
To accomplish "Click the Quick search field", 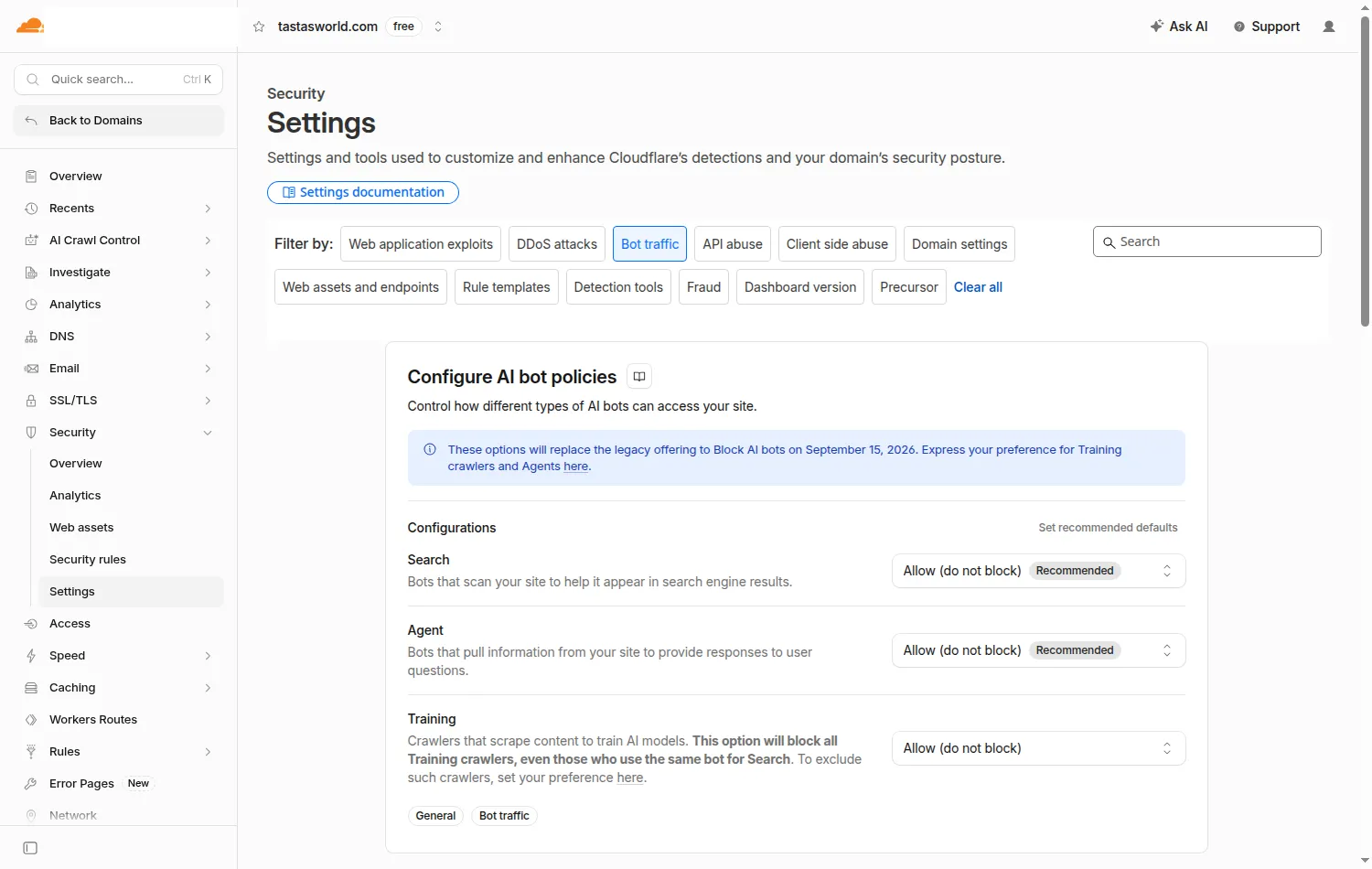I will tap(118, 80).
